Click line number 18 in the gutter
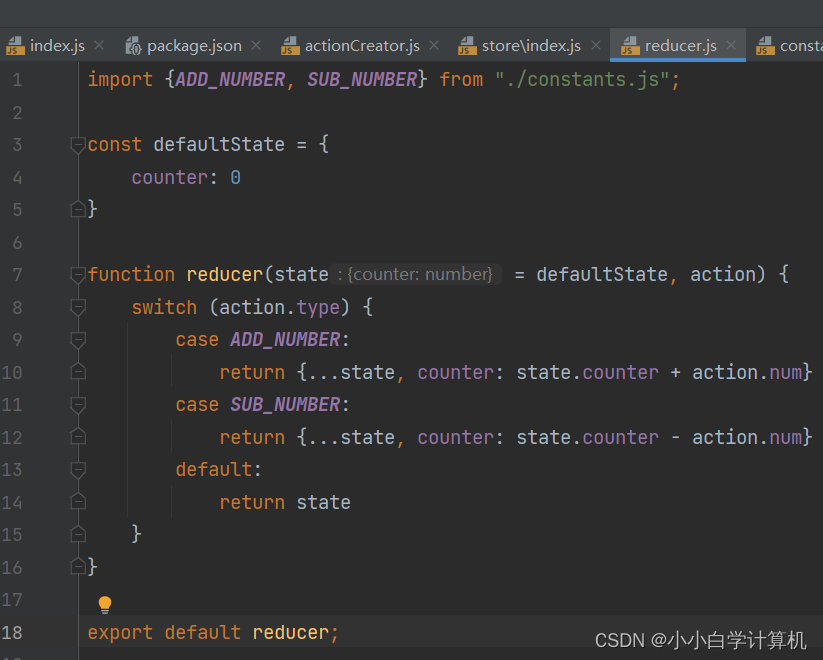 12,632
